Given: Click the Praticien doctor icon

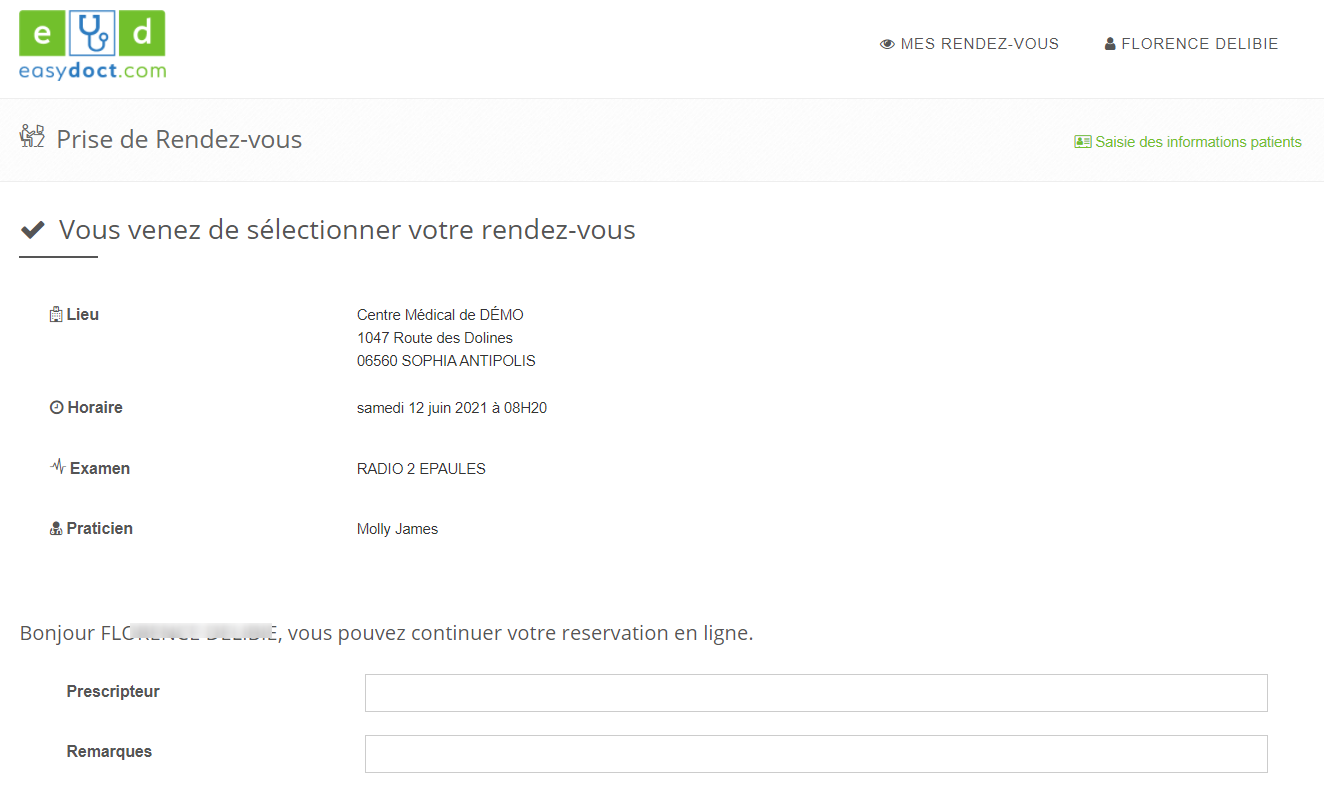Looking at the screenshot, I should coord(56,529).
